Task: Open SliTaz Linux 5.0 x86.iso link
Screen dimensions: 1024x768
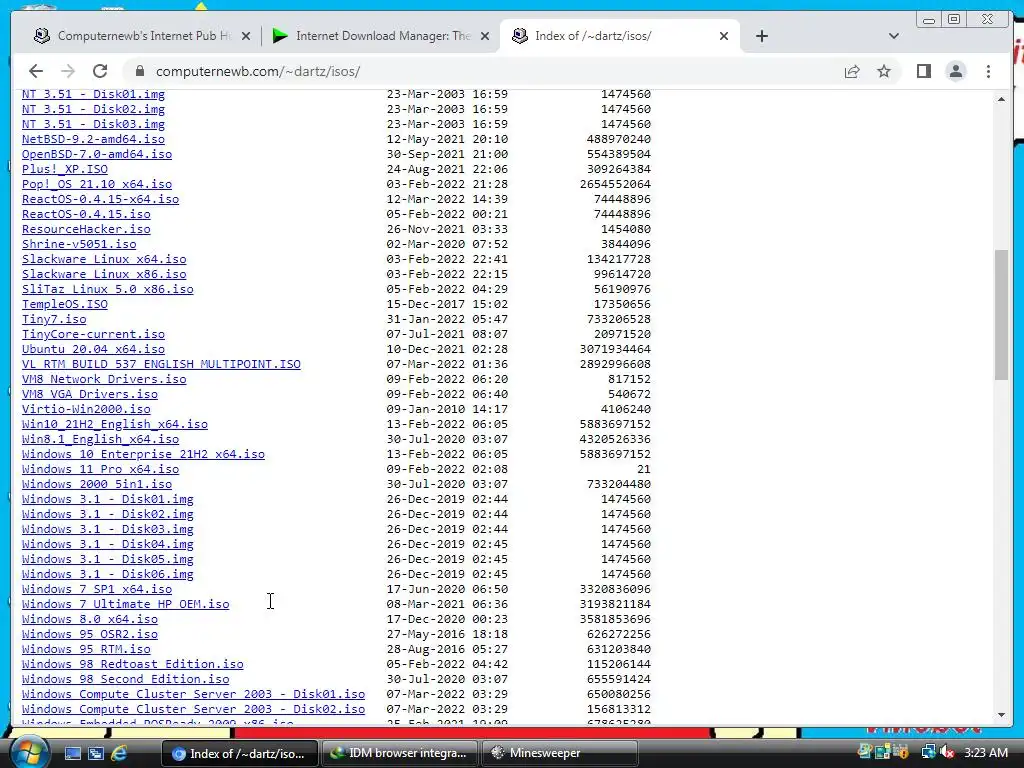Action: 108,289
